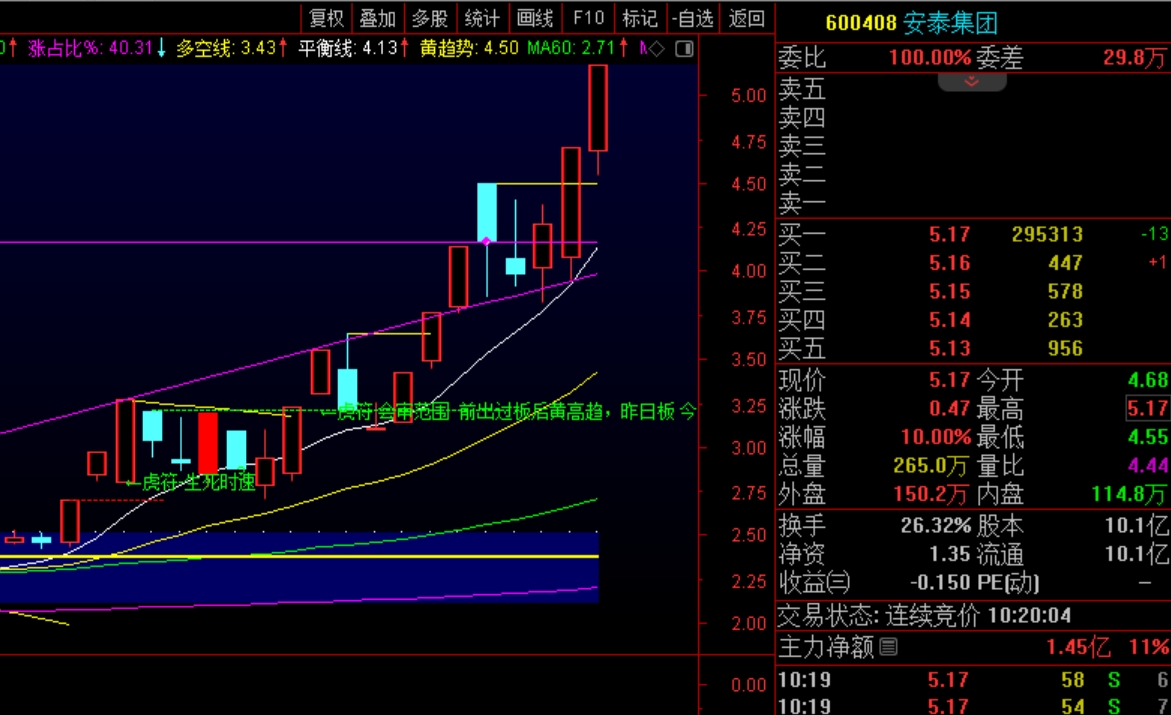The image size is (1171, 715).
Task: Click 买五 bid price 5.13
Action: pos(949,348)
